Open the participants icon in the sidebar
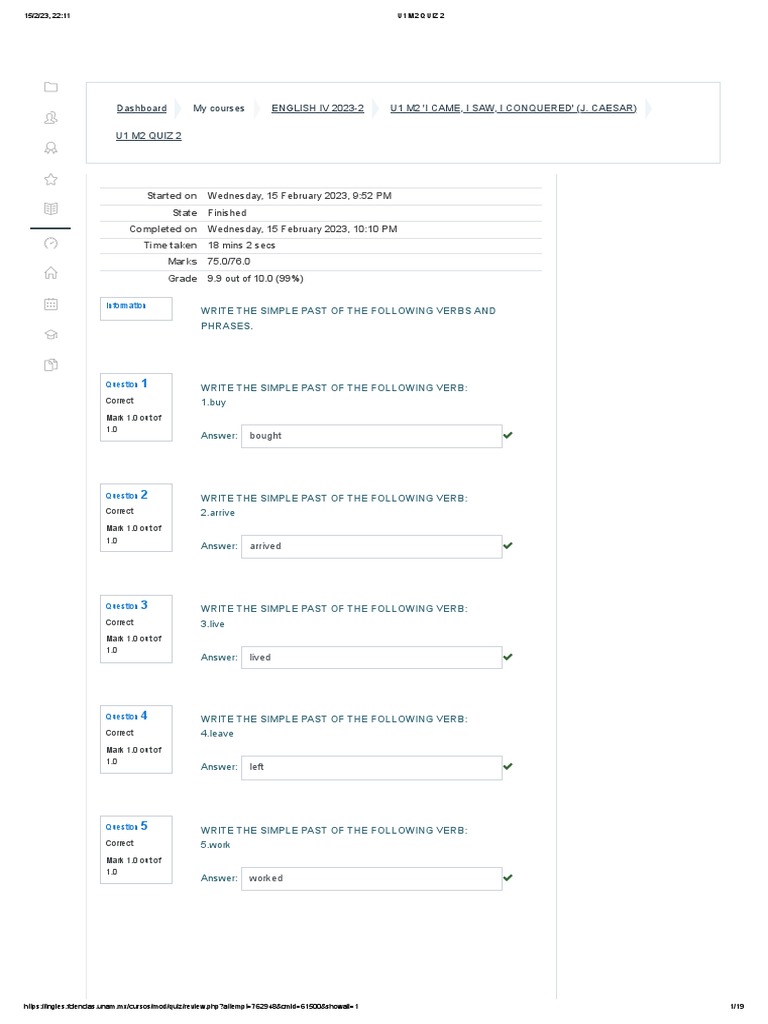The width and height of the screenshot is (768, 1024). (51, 118)
